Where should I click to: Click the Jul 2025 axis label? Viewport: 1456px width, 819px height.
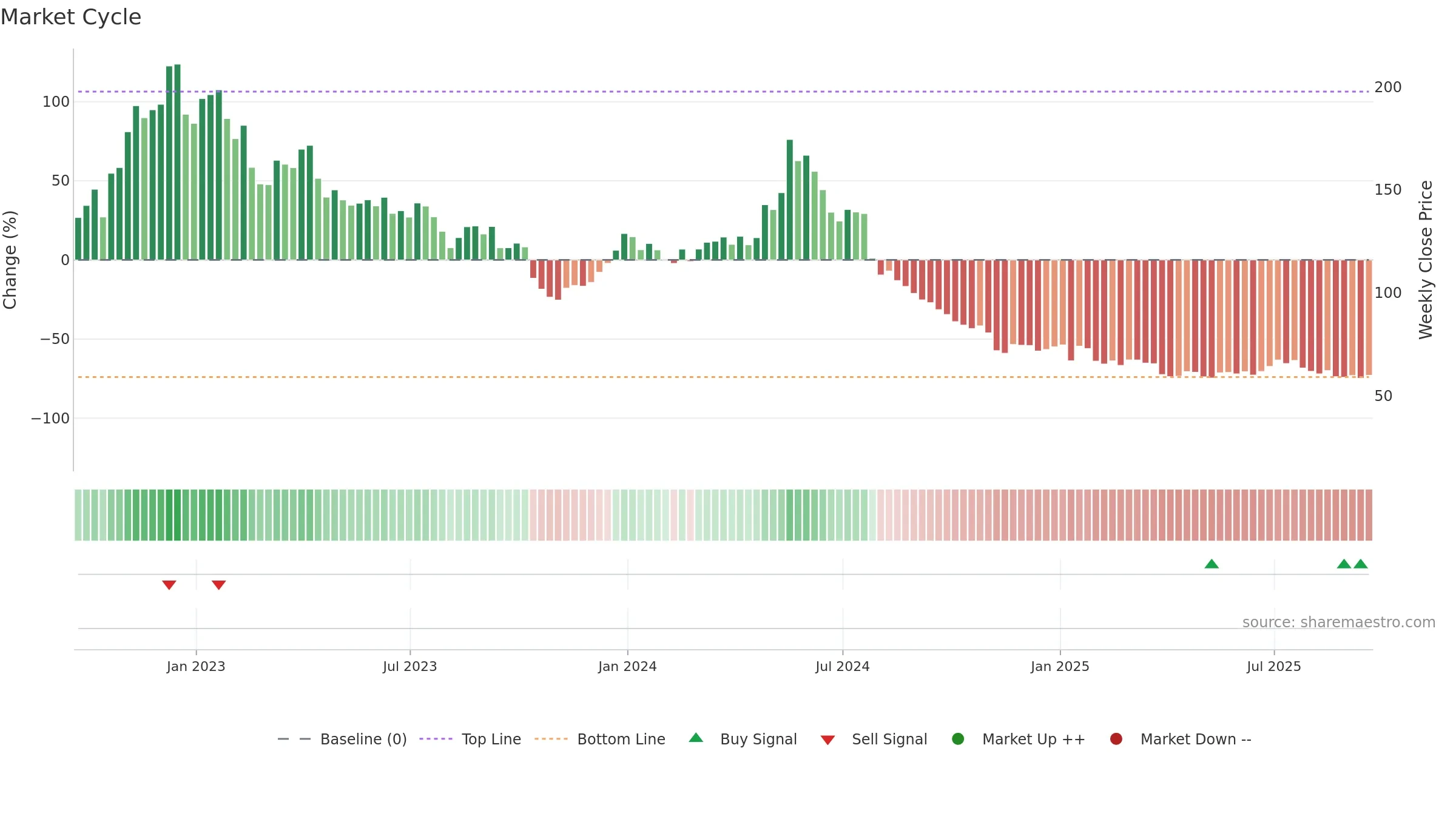point(1274,666)
